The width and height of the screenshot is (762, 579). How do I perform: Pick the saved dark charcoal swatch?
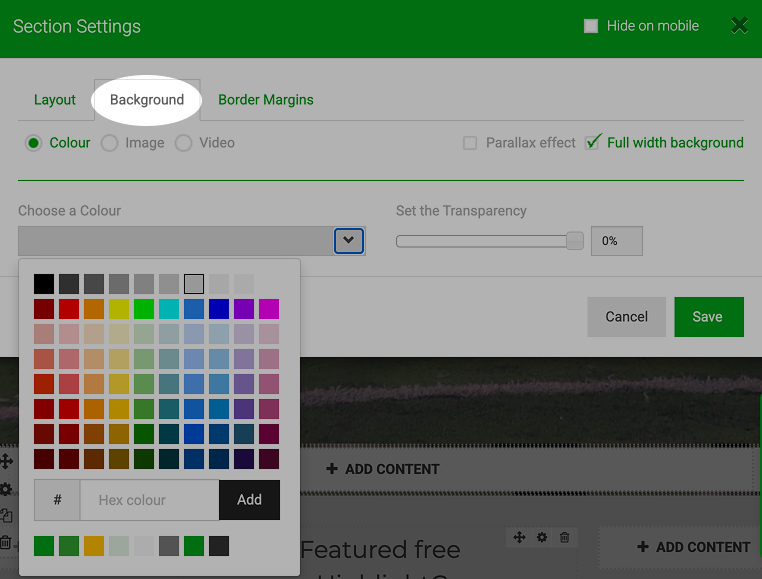pos(219,546)
